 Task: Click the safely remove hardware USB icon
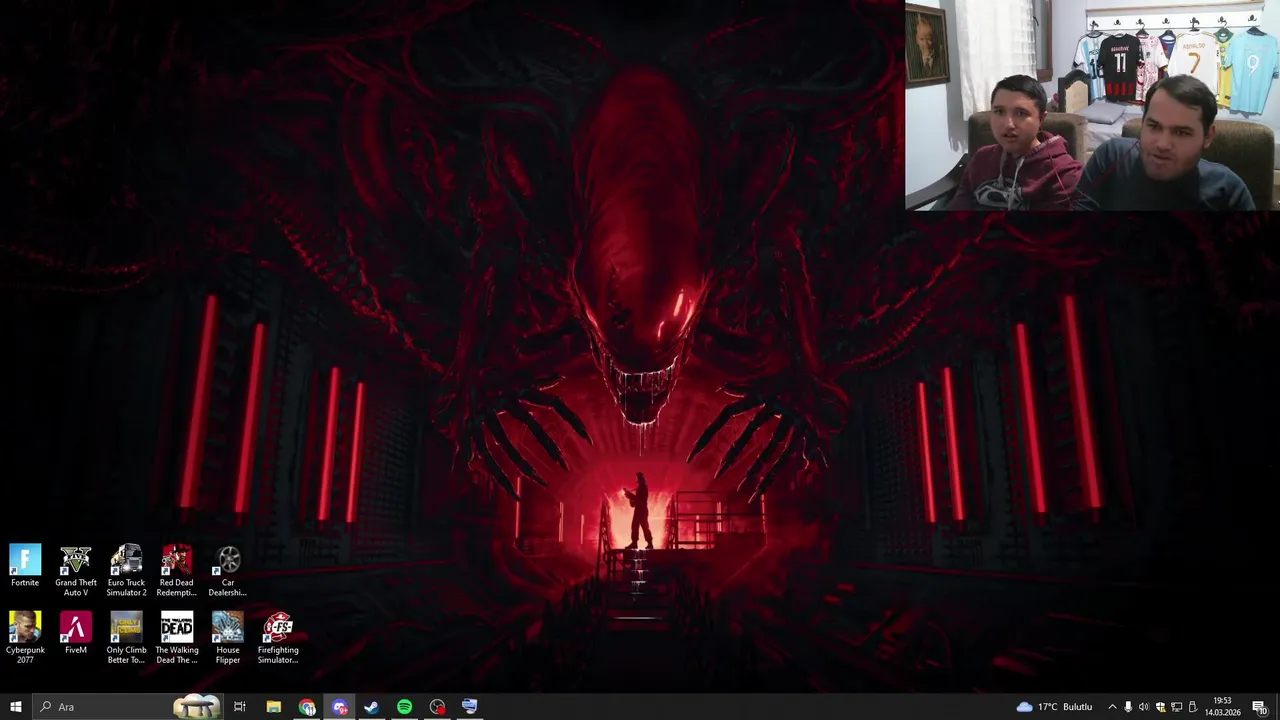click(x=1192, y=707)
